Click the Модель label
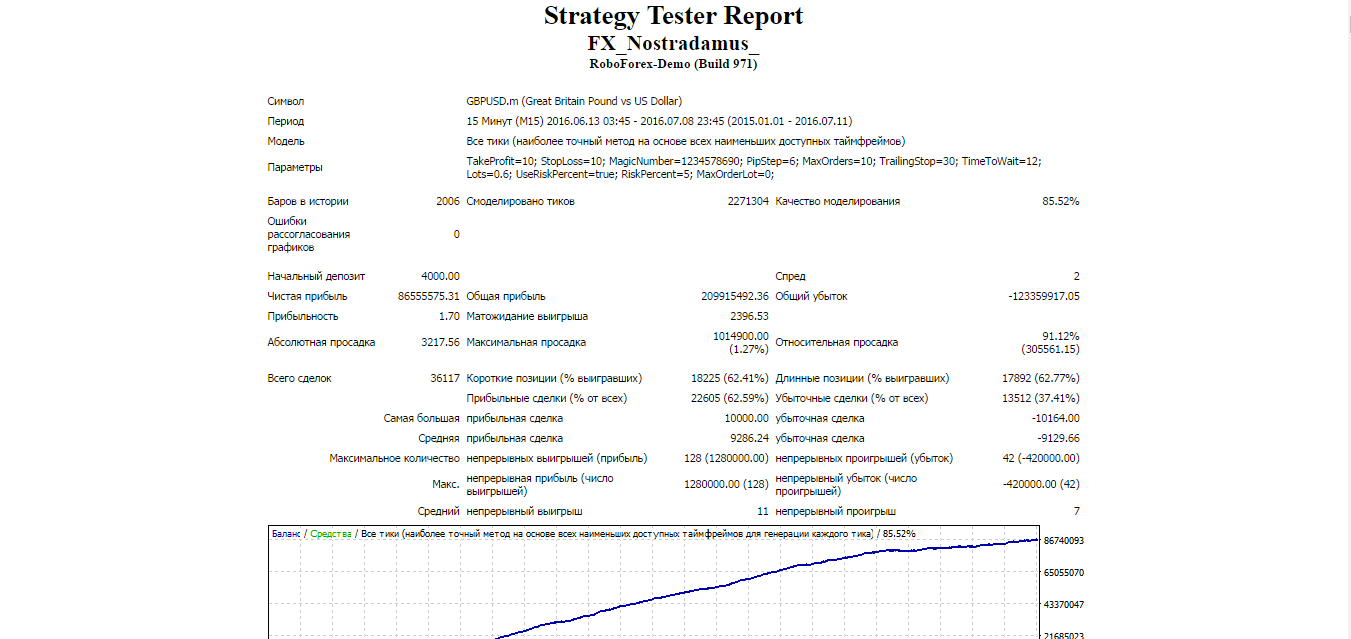 point(286,141)
